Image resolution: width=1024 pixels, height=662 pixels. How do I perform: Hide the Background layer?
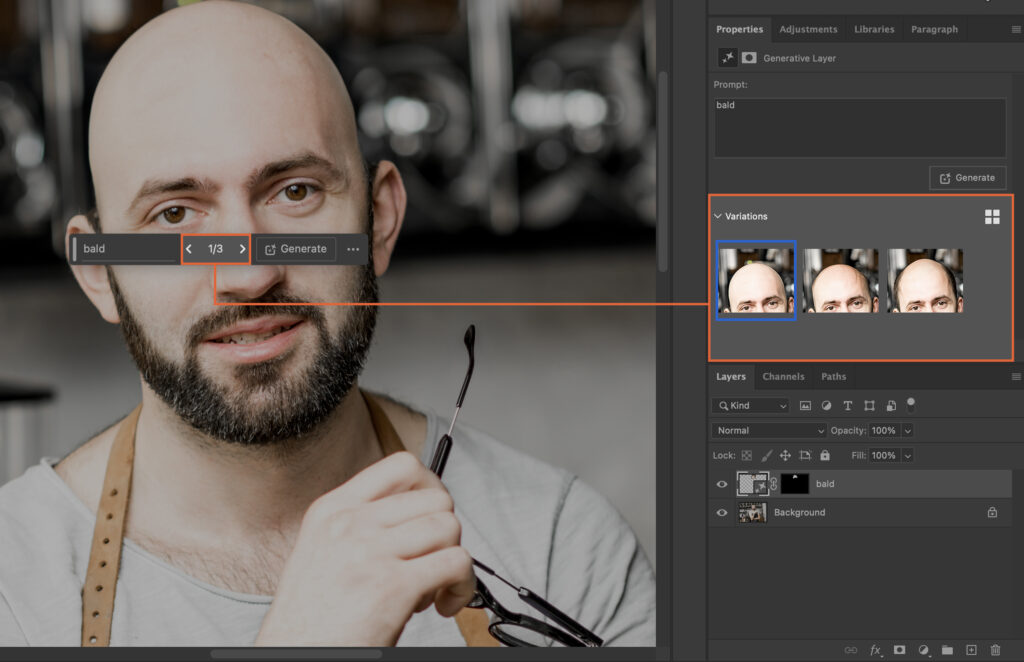[x=721, y=512]
